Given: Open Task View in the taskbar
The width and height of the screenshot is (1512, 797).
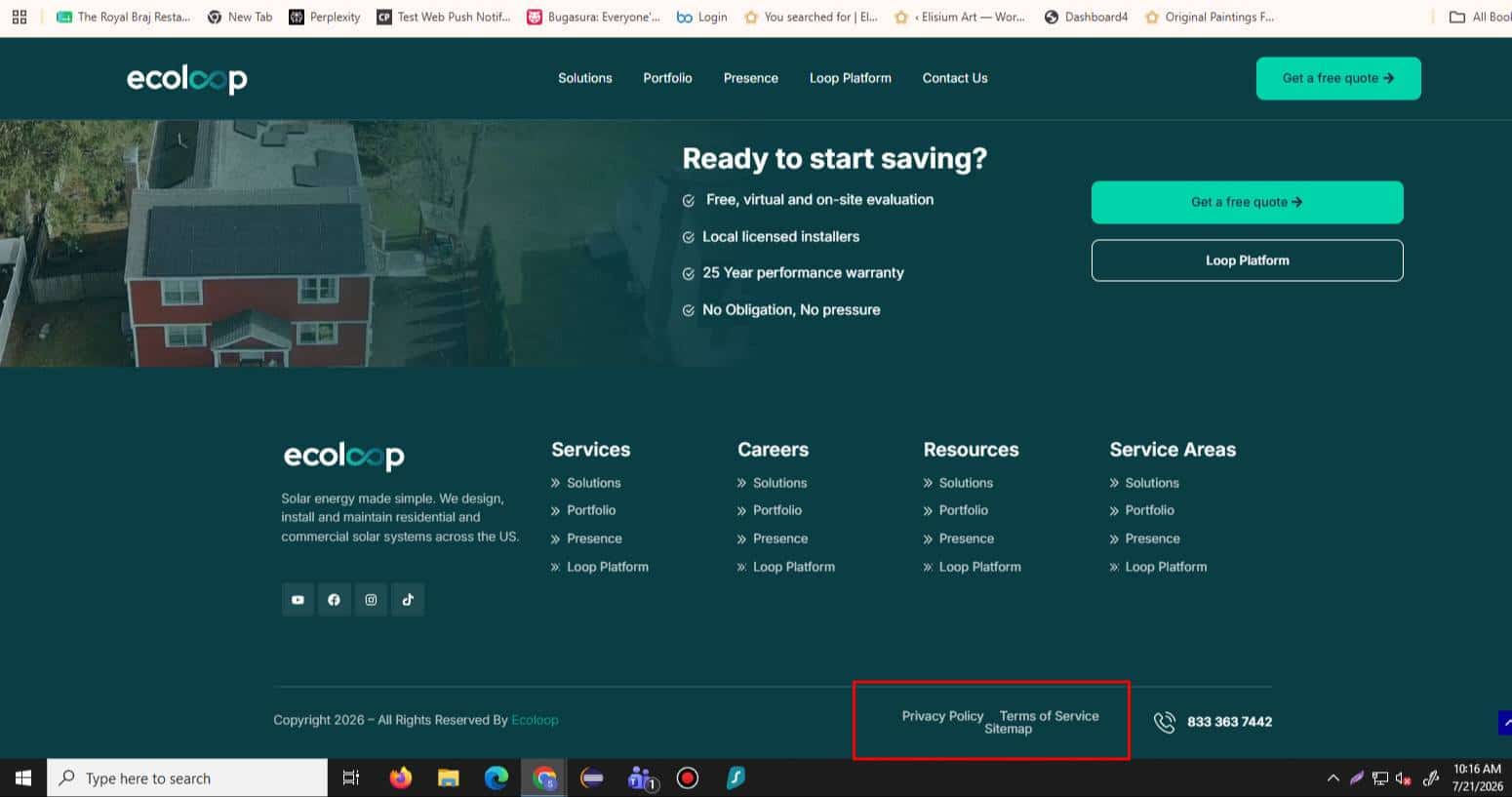Looking at the screenshot, I should (351, 777).
